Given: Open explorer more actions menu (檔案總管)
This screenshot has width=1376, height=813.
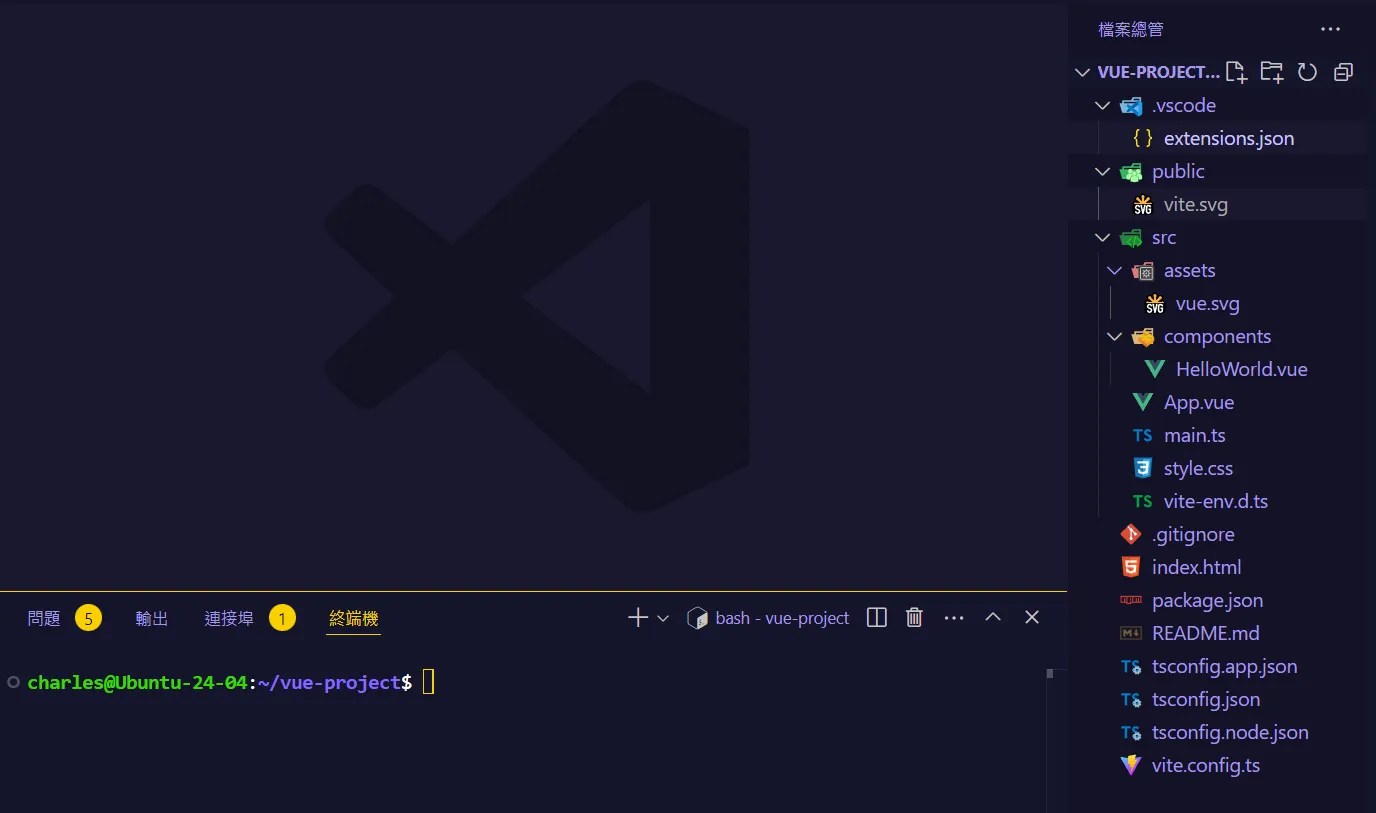Looking at the screenshot, I should point(1330,30).
